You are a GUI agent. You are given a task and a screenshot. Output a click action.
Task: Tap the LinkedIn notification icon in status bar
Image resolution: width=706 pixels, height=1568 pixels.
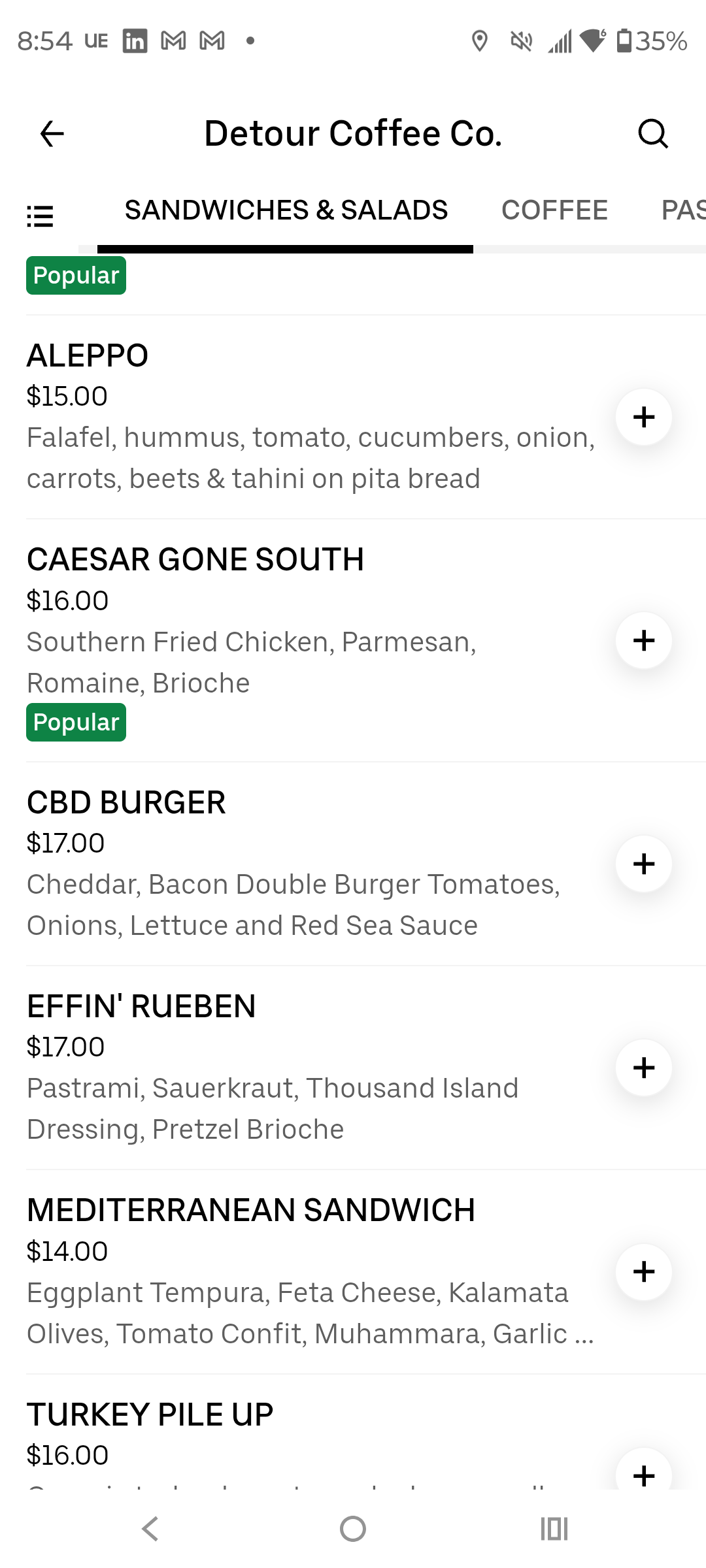pyautogui.click(x=135, y=41)
